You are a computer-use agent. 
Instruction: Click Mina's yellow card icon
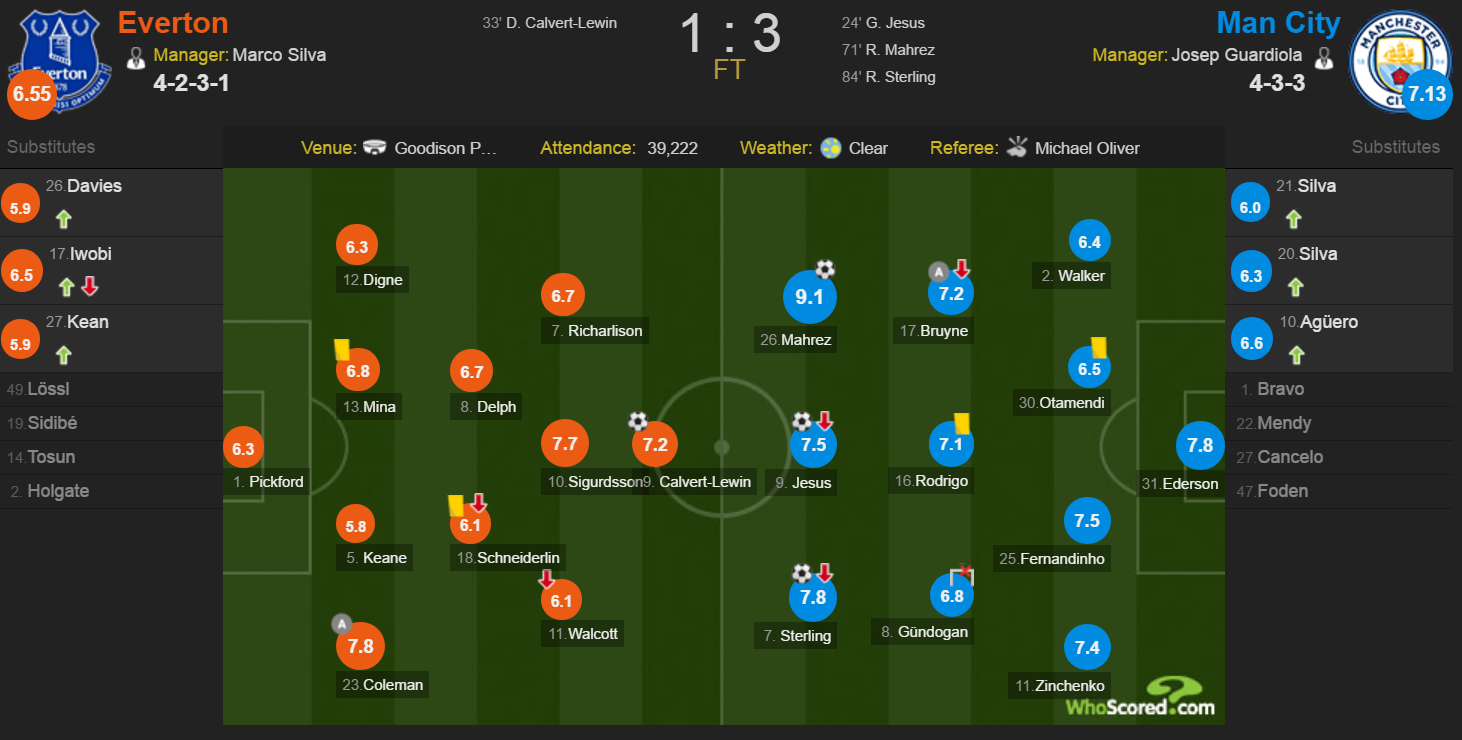[341, 349]
